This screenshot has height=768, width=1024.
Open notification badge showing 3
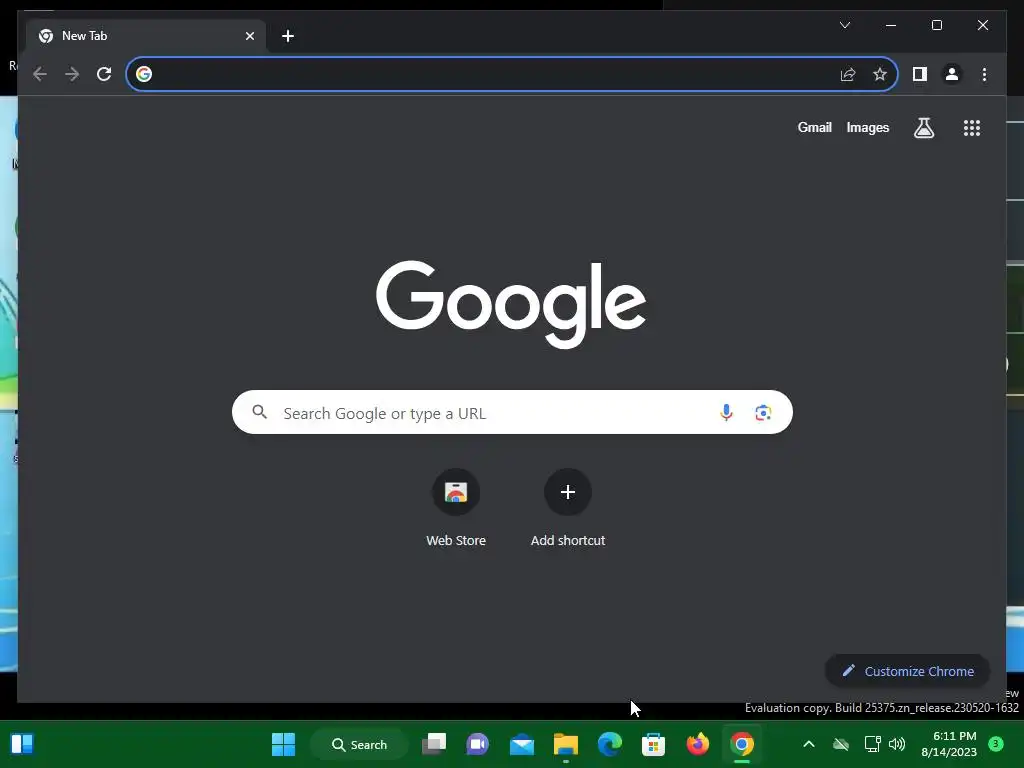click(x=996, y=744)
